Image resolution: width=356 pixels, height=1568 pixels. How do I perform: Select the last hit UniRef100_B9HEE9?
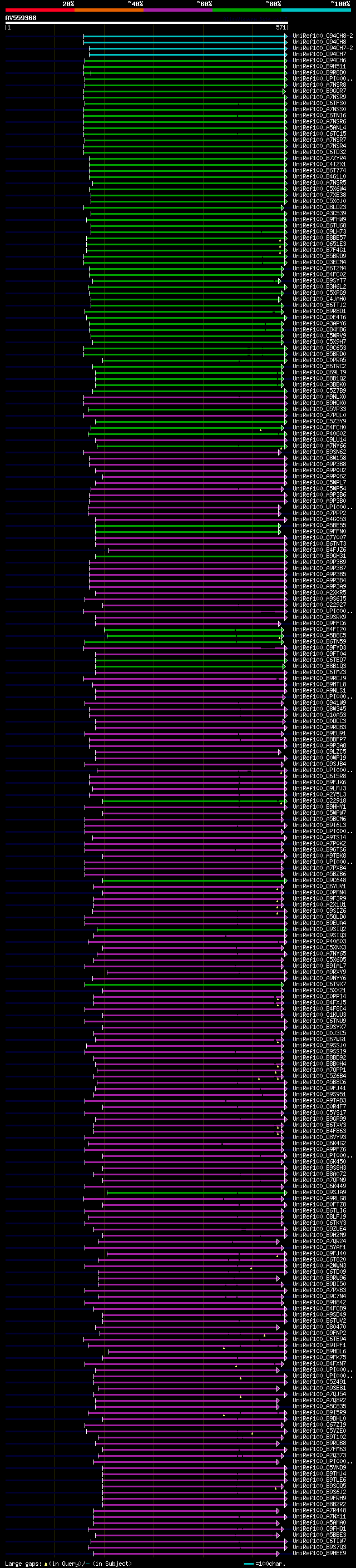[x=319, y=1553]
